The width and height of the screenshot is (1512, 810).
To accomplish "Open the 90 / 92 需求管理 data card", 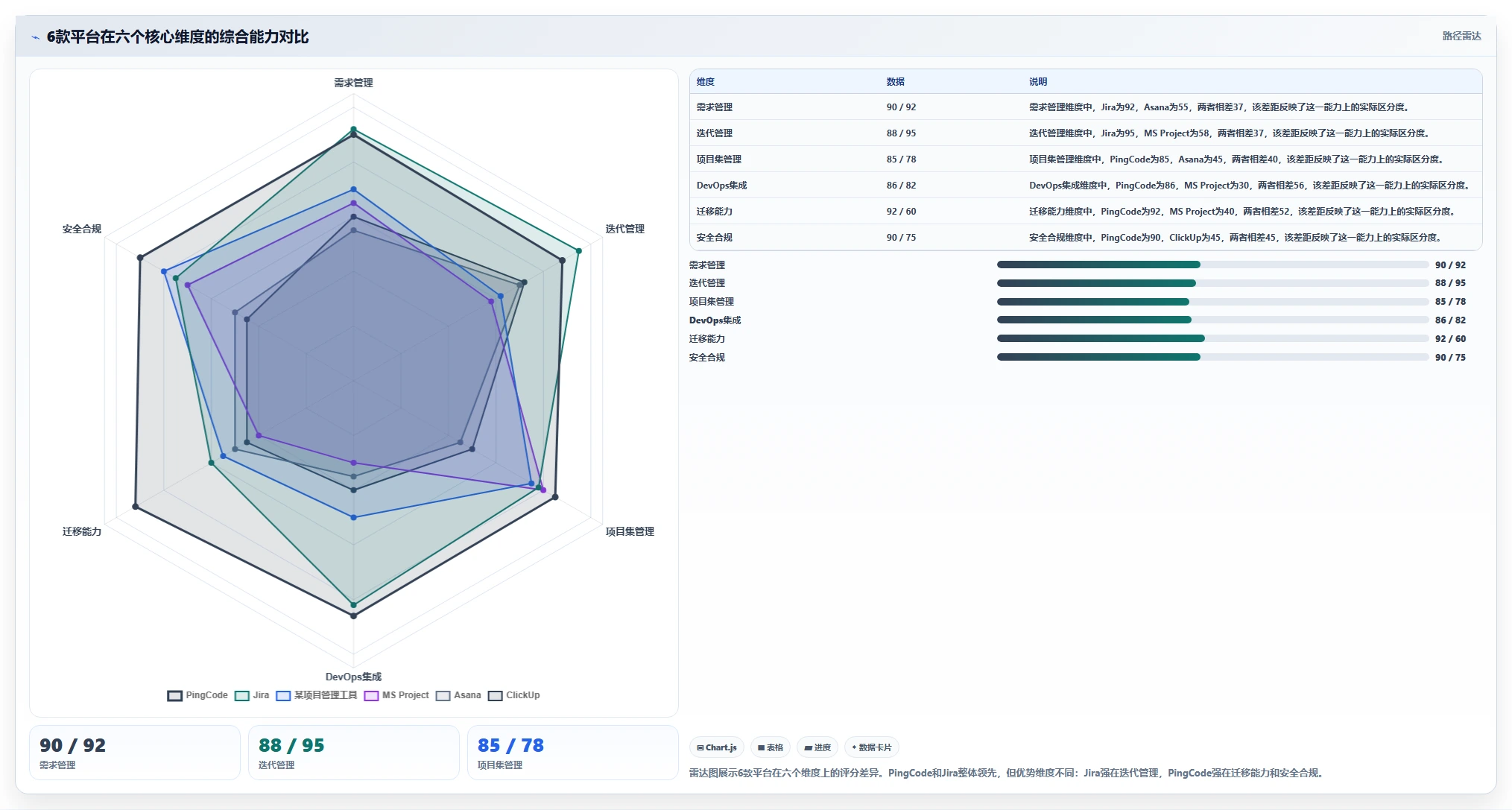I will tap(135, 753).
